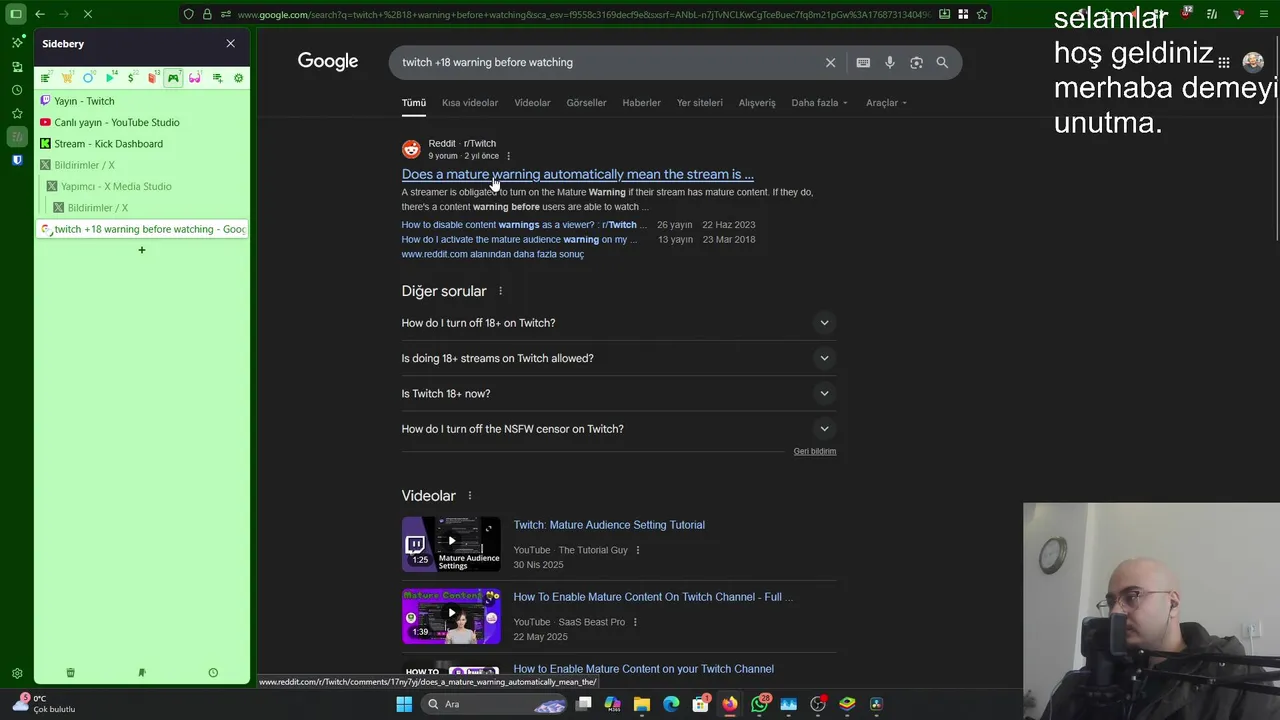Open sidebar settings gear at bottom left
1280x720 pixels.
pos(17,674)
